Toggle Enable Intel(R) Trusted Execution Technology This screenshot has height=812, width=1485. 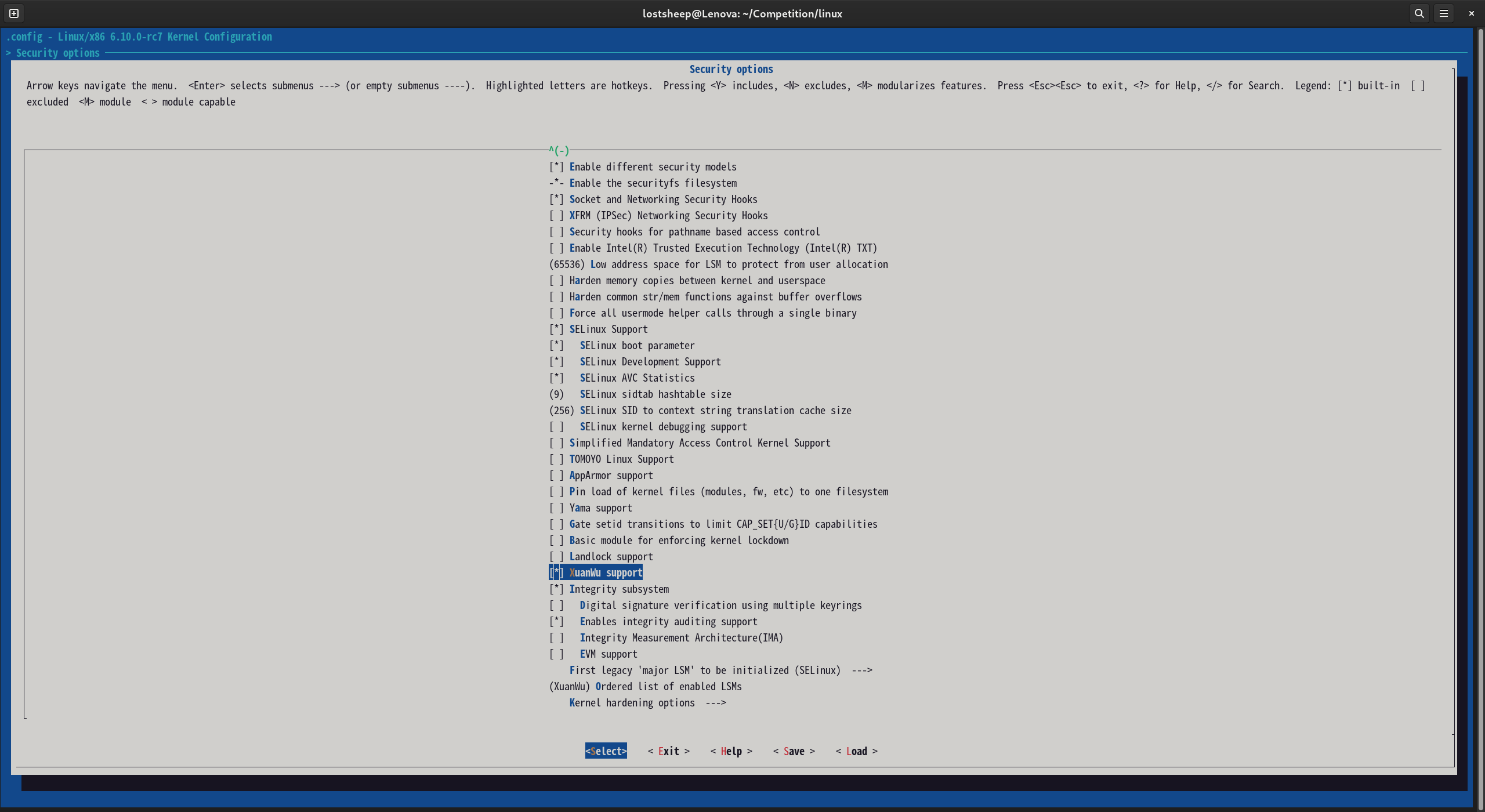[713, 248]
